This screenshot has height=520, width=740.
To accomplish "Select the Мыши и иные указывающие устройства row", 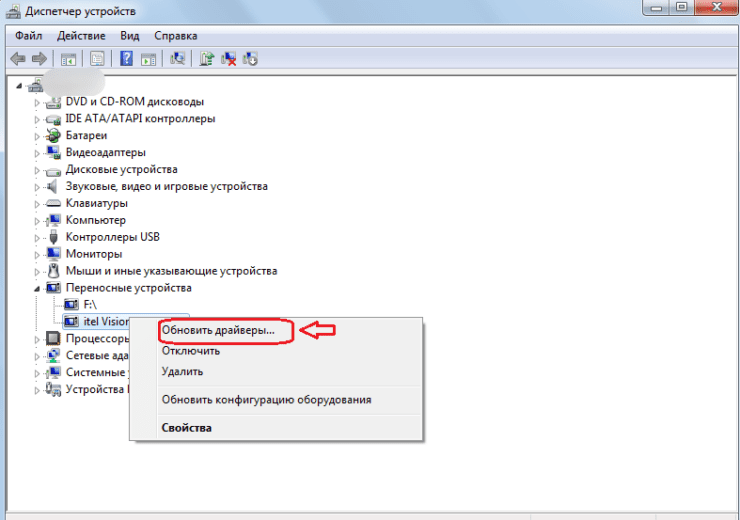I will (x=171, y=271).
